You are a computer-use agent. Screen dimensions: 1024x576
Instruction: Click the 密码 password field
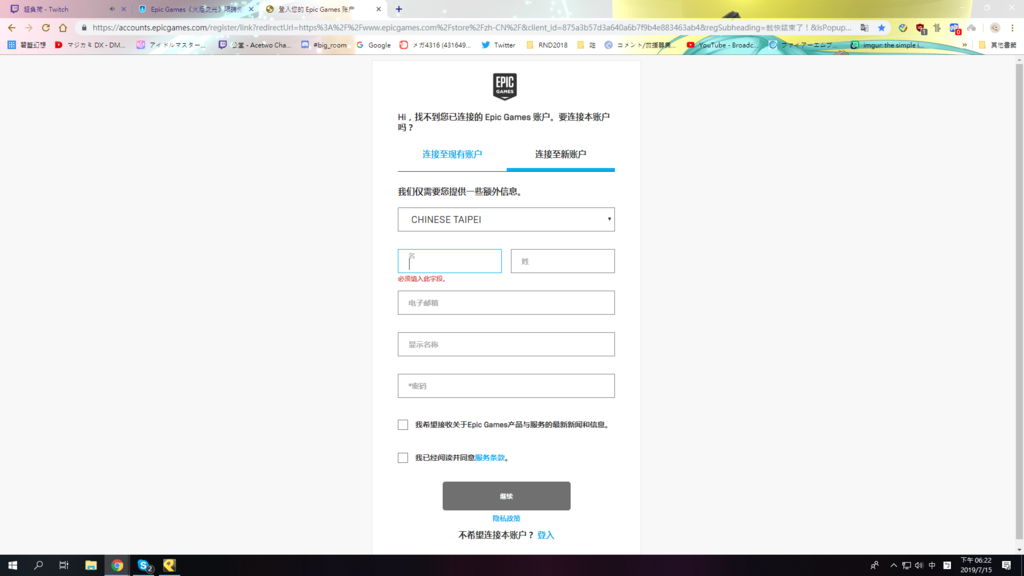506,386
